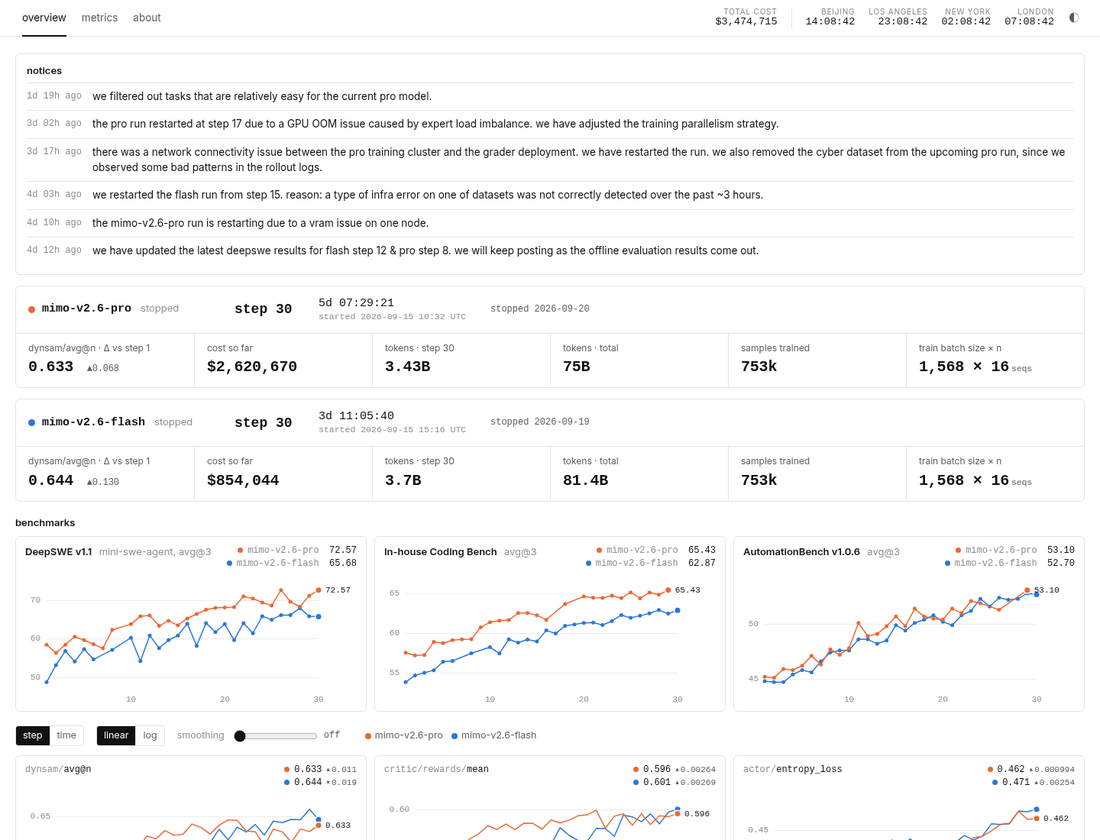Click the flash tokens total 81.4B
The height and width of the screenshot is (840, 1100).
click(x=585, y=480)
